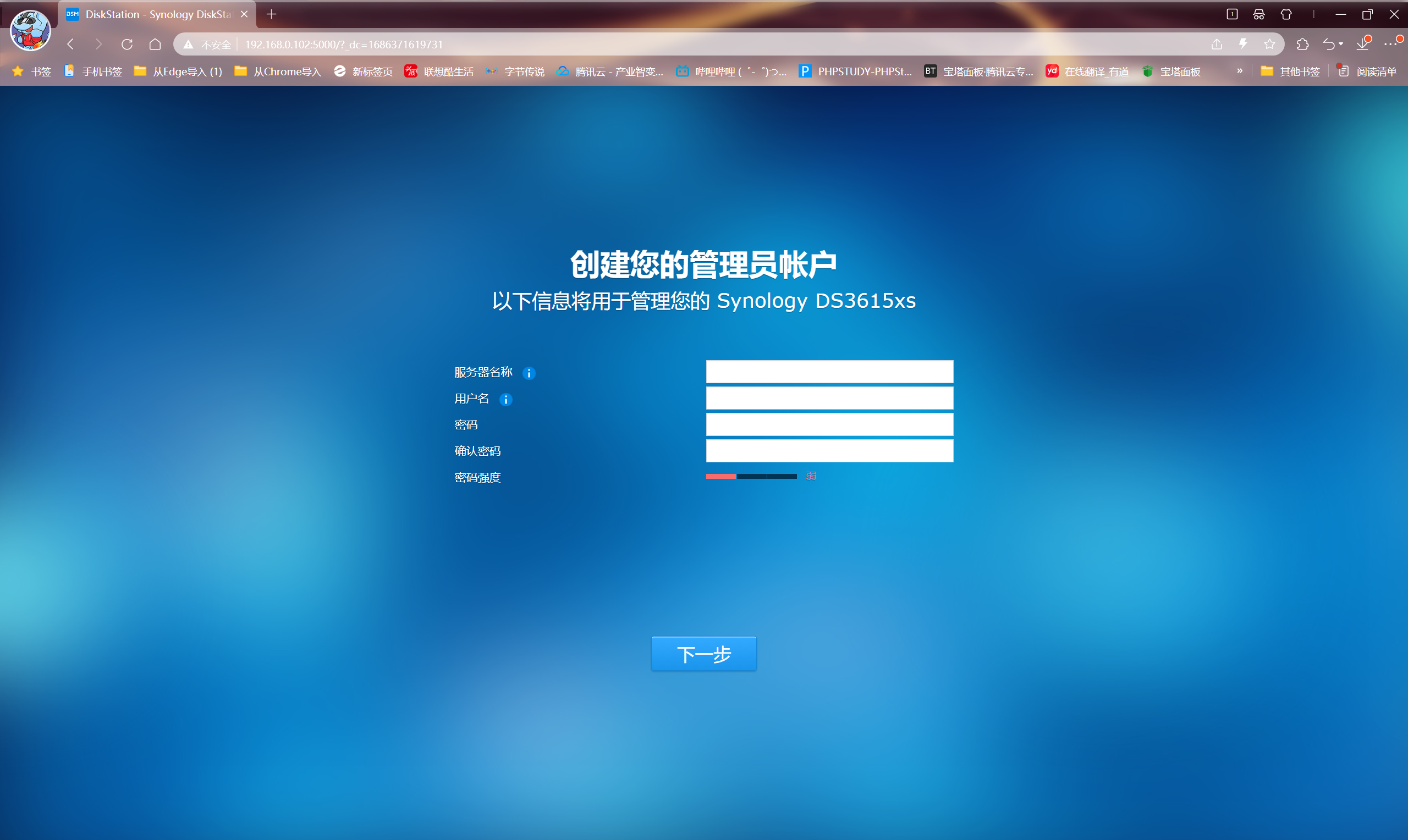Screen dimensions: 1408x840
Task: Open the 联想酷生活 bookmark
Action: (x=439, y=71)
